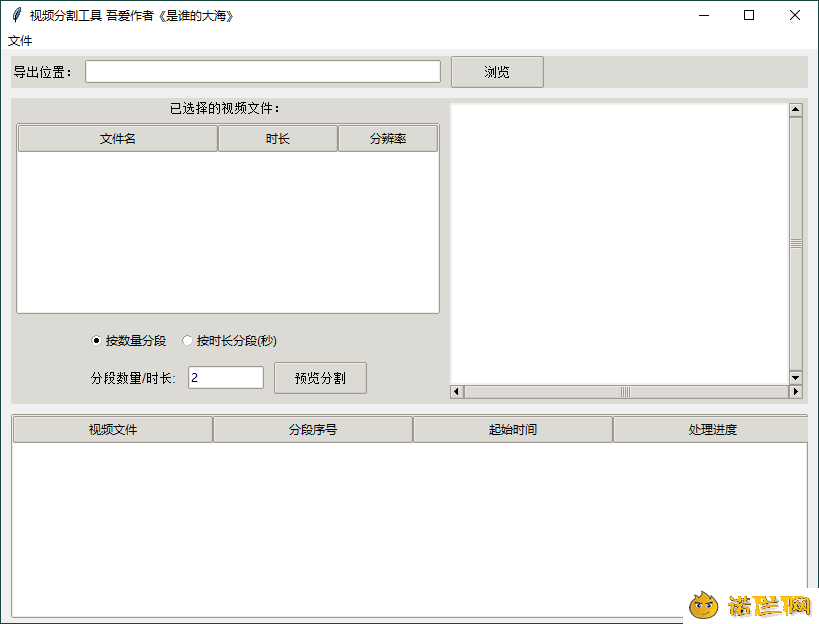
Task: Click the log panel scroll right arrow
Action: pyautogui.click(x=795, y=392)
